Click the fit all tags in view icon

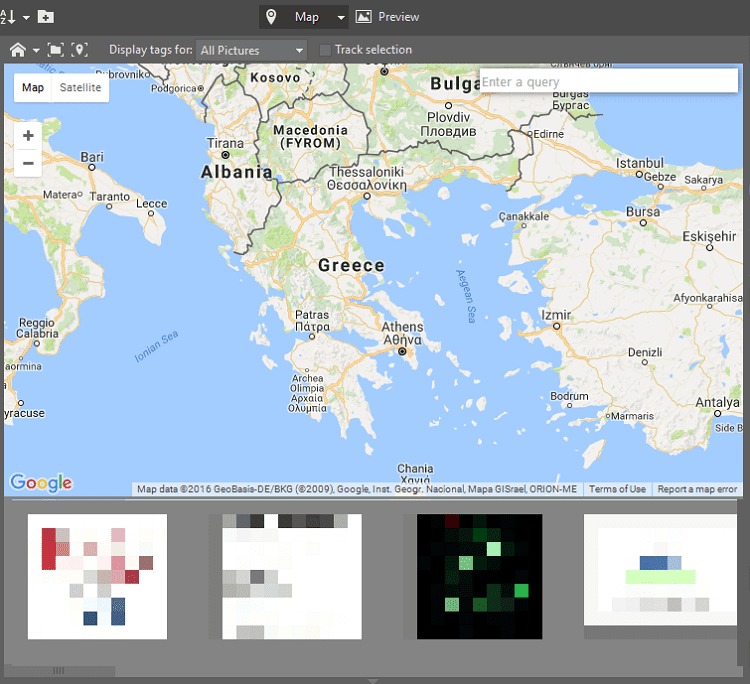coord(55,50)
